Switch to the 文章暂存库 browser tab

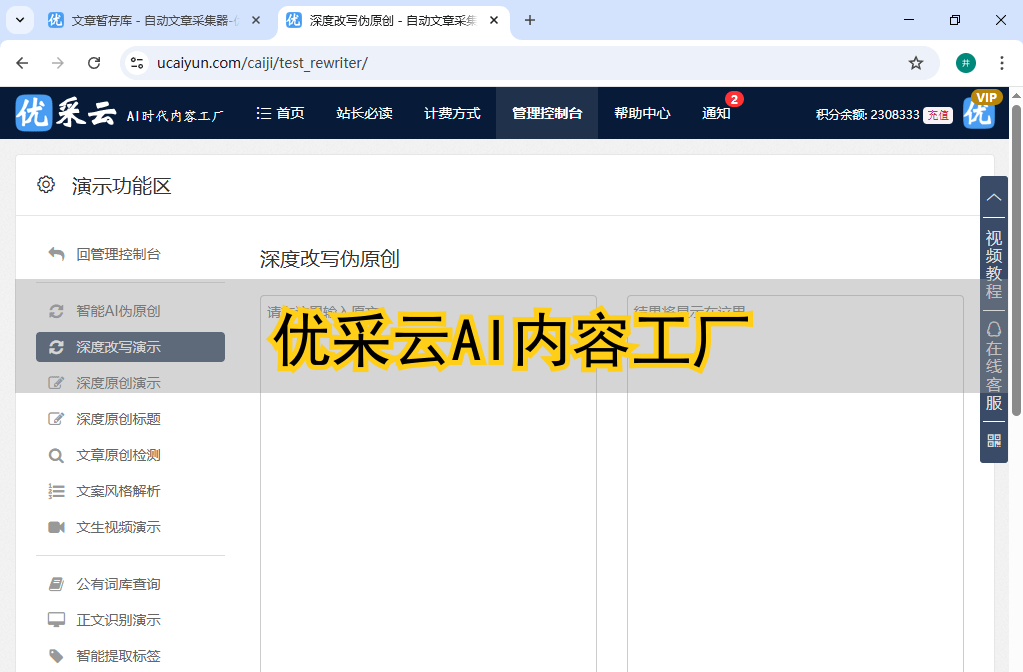click(x=150, y=20)
